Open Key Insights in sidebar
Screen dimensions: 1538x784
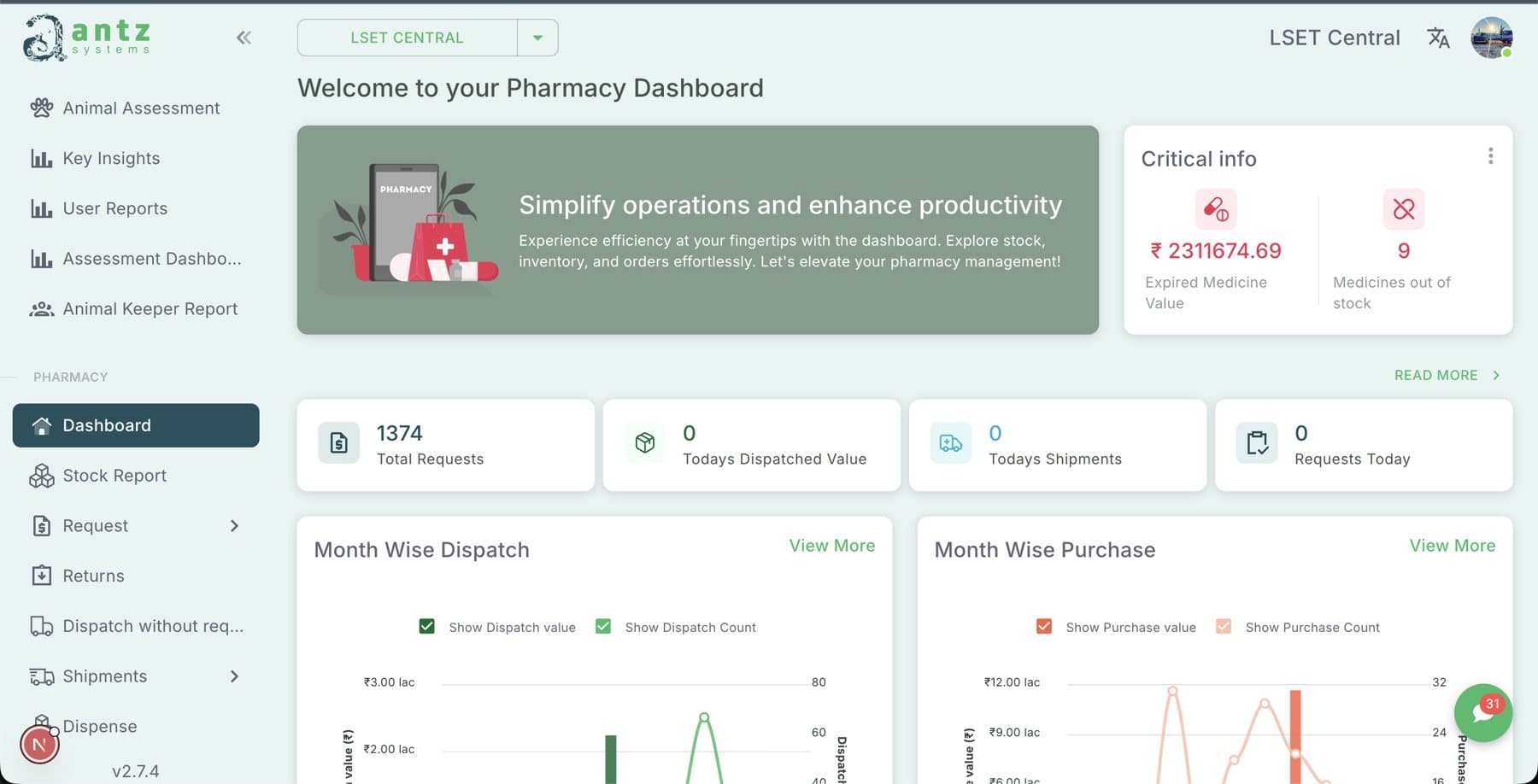[136, 158]
